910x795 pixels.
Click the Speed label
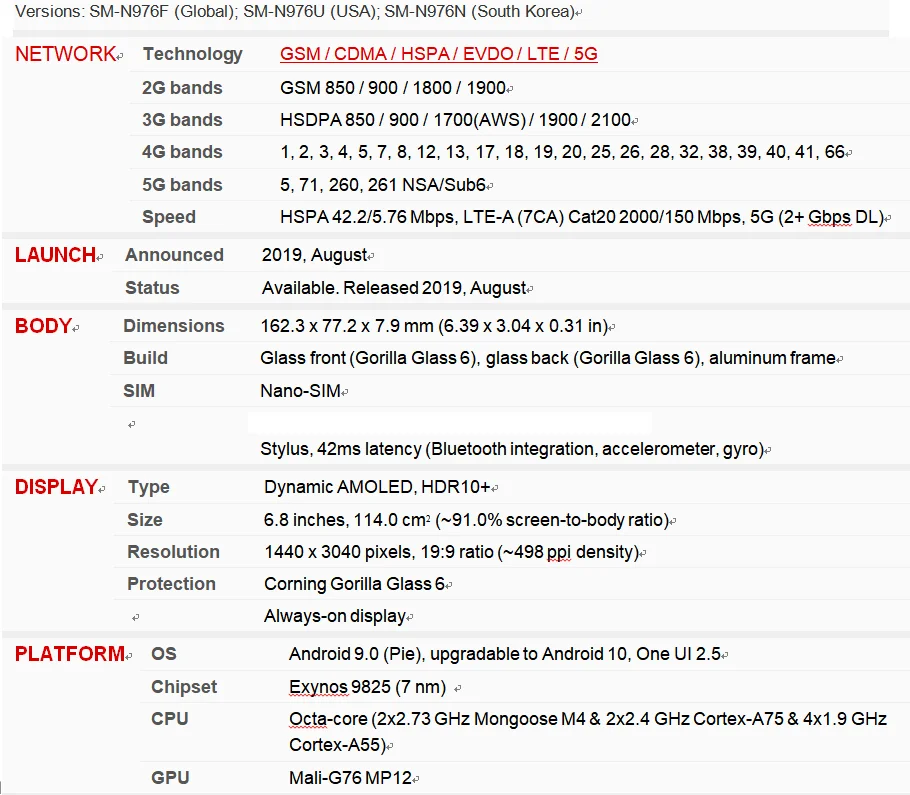pos(169,217)
